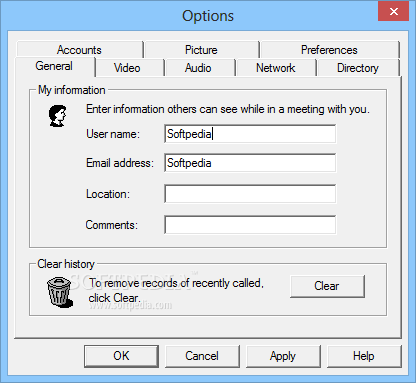416x383 pixels.
Task: Open the Preferences tab
Action: pos(329,50)
